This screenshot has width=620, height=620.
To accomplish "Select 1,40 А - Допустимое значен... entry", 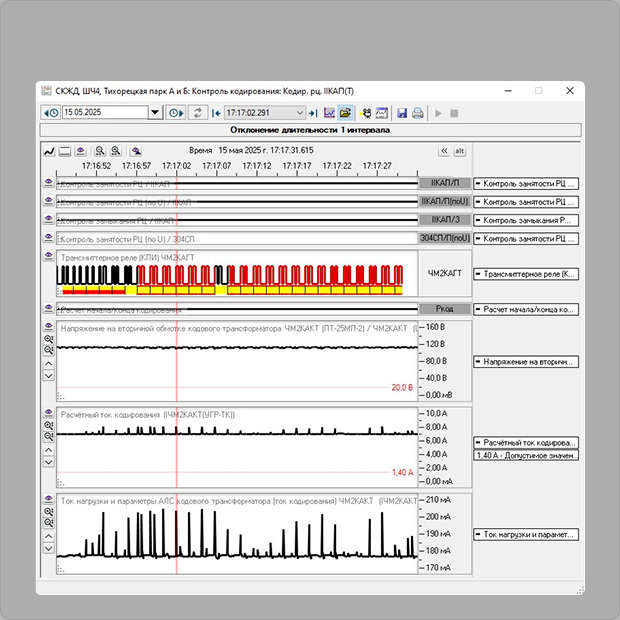I will click(x=526, y=456).
